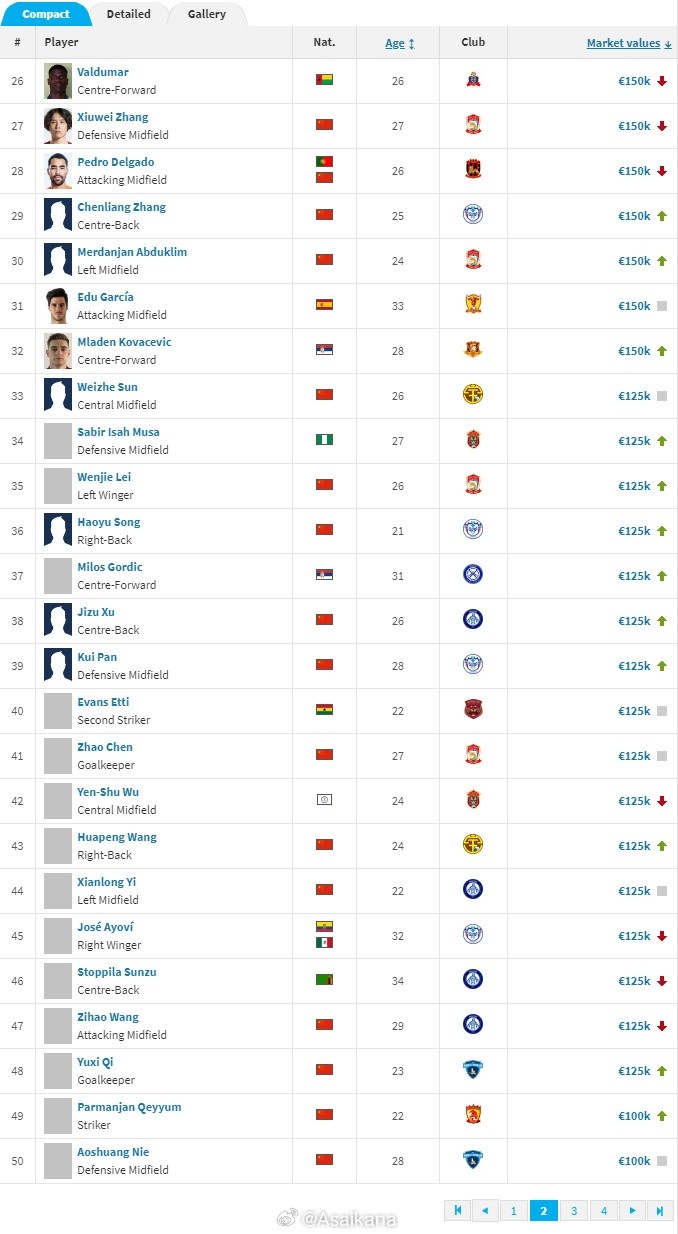
Task: Go to the last page using the pagination icon
Action: [x=659, y=1211]
